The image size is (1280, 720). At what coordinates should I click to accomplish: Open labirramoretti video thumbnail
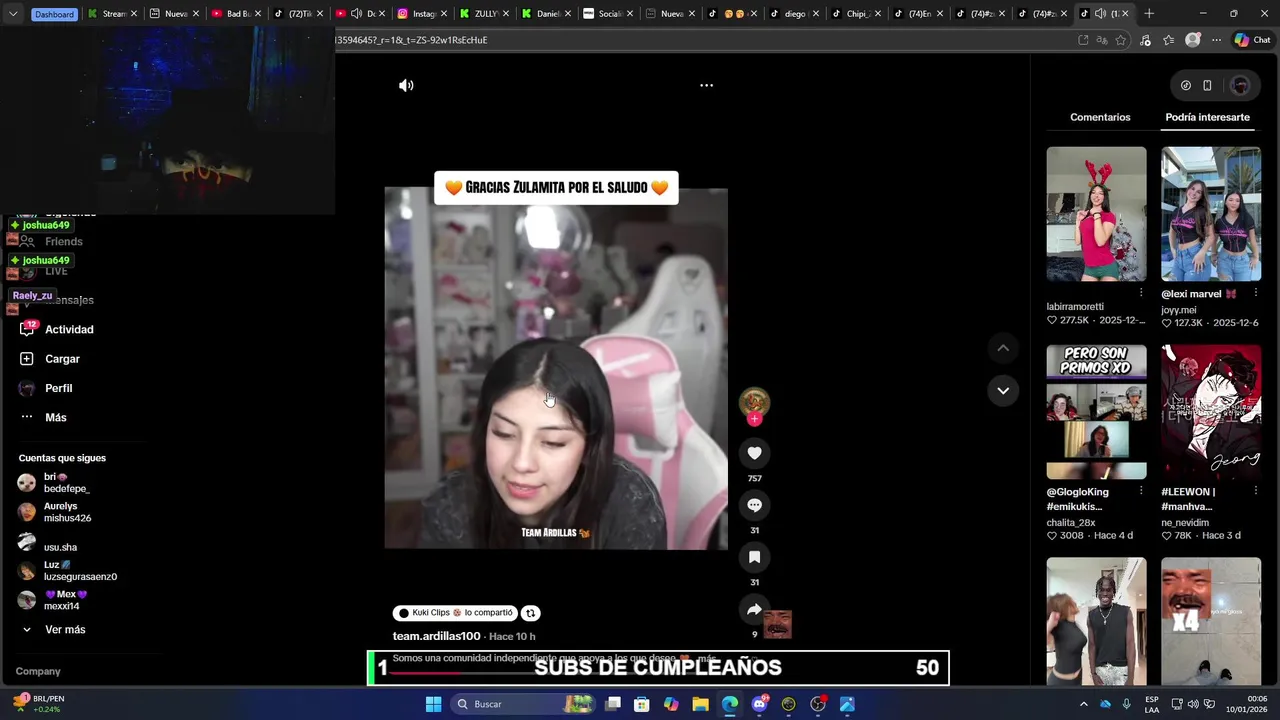coord(1096,214)
